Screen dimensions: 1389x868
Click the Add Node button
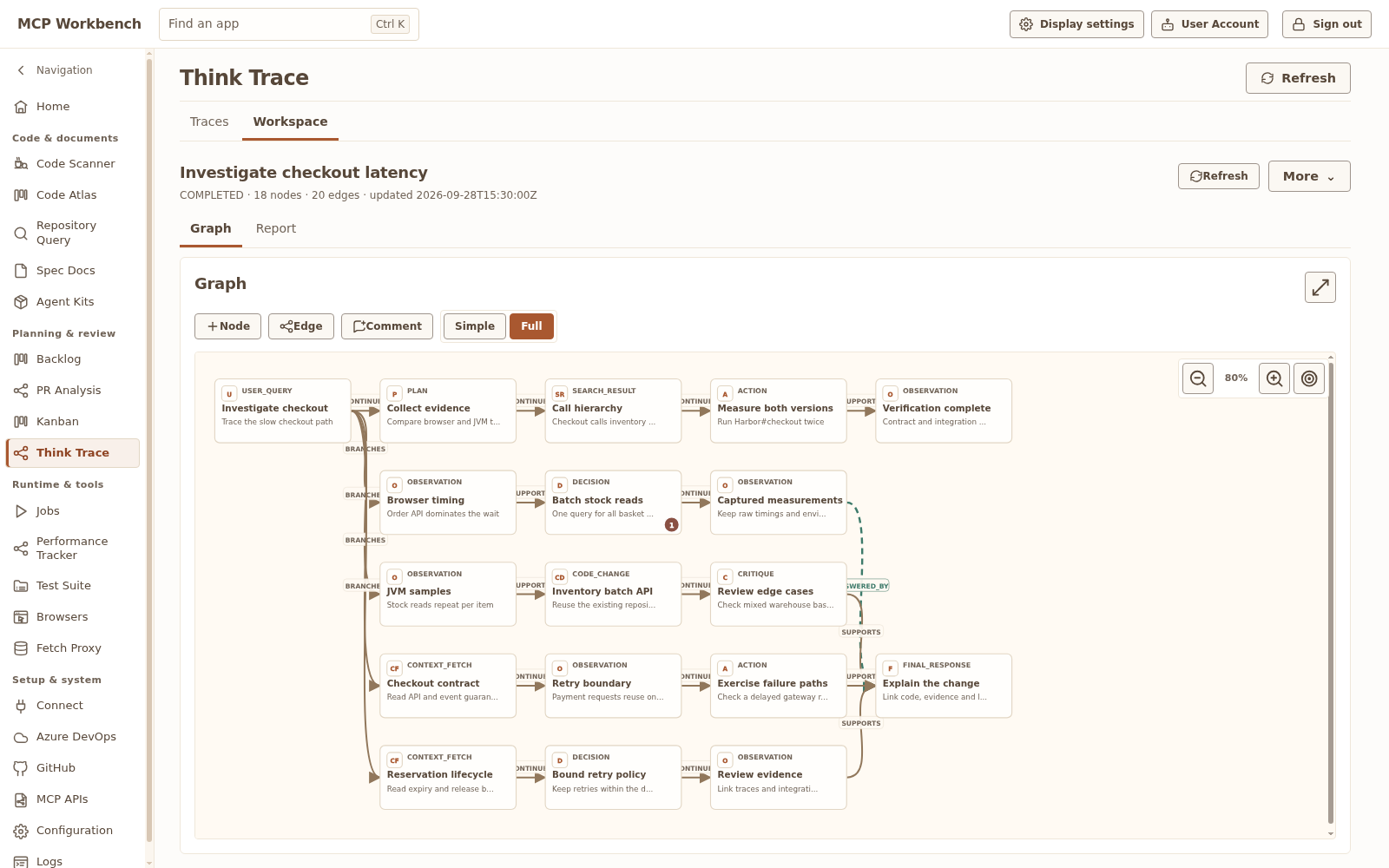point(228,326)
